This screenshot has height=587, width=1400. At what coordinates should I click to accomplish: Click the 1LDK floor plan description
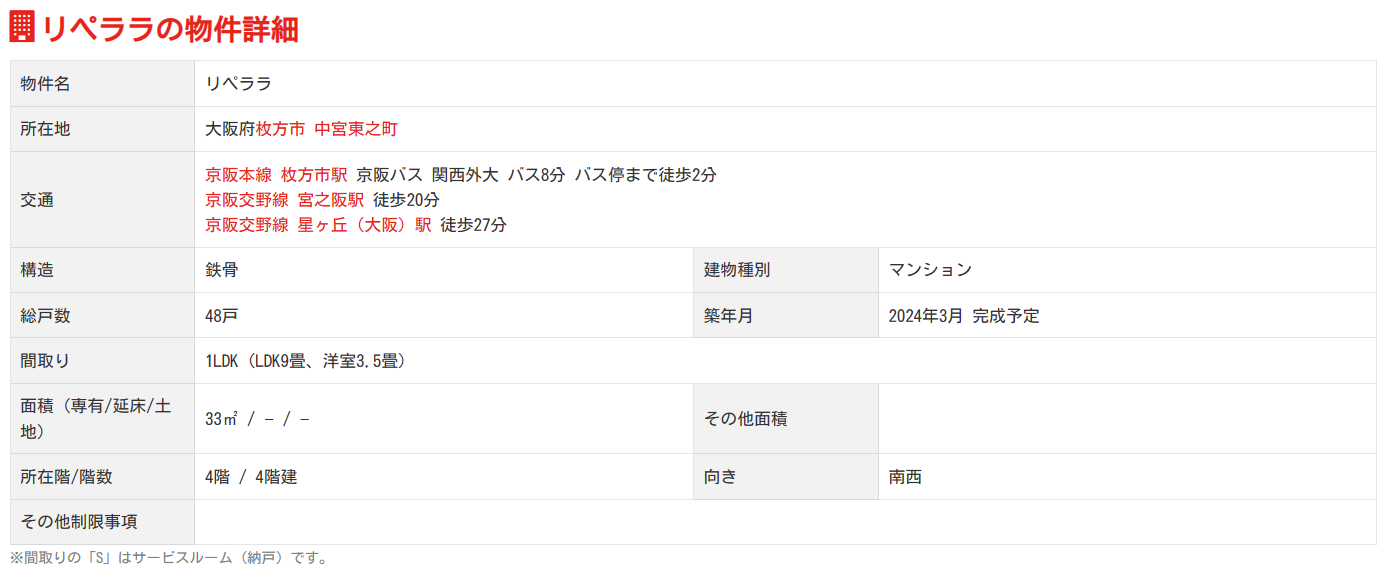(305, 361)
